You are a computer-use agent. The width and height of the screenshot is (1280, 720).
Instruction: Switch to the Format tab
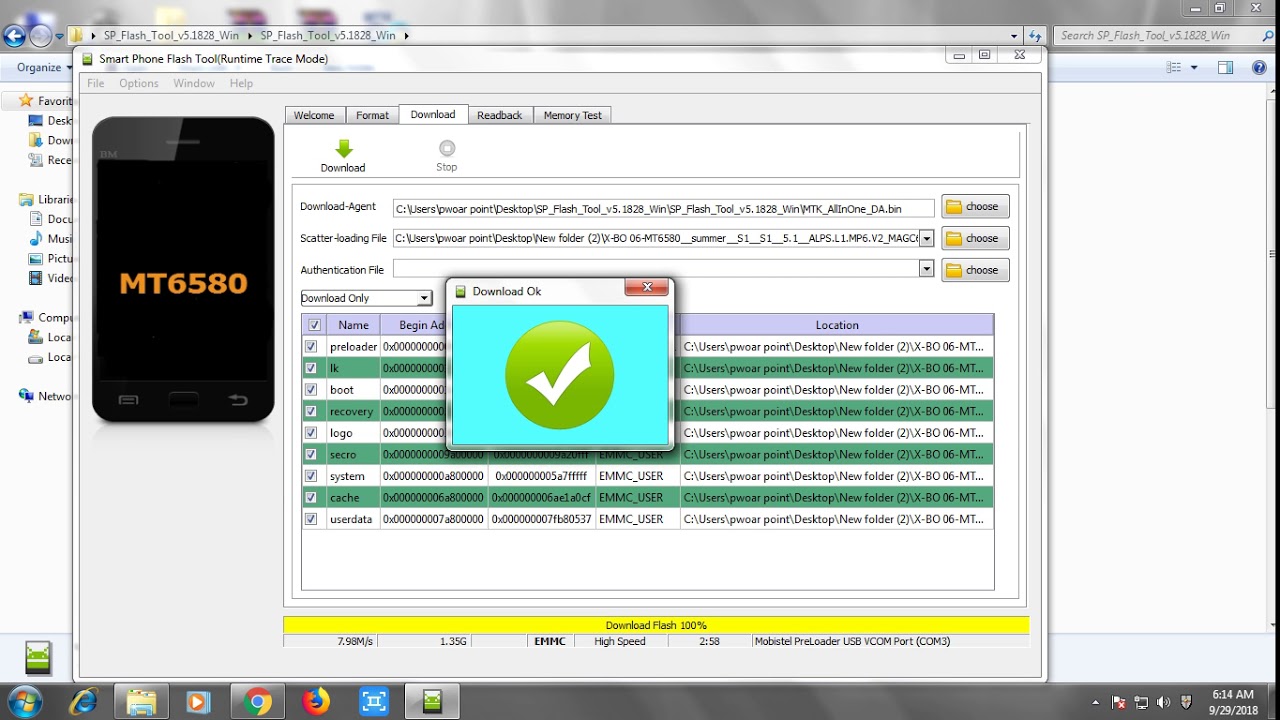pyautogui.click(x=372, y=115)
